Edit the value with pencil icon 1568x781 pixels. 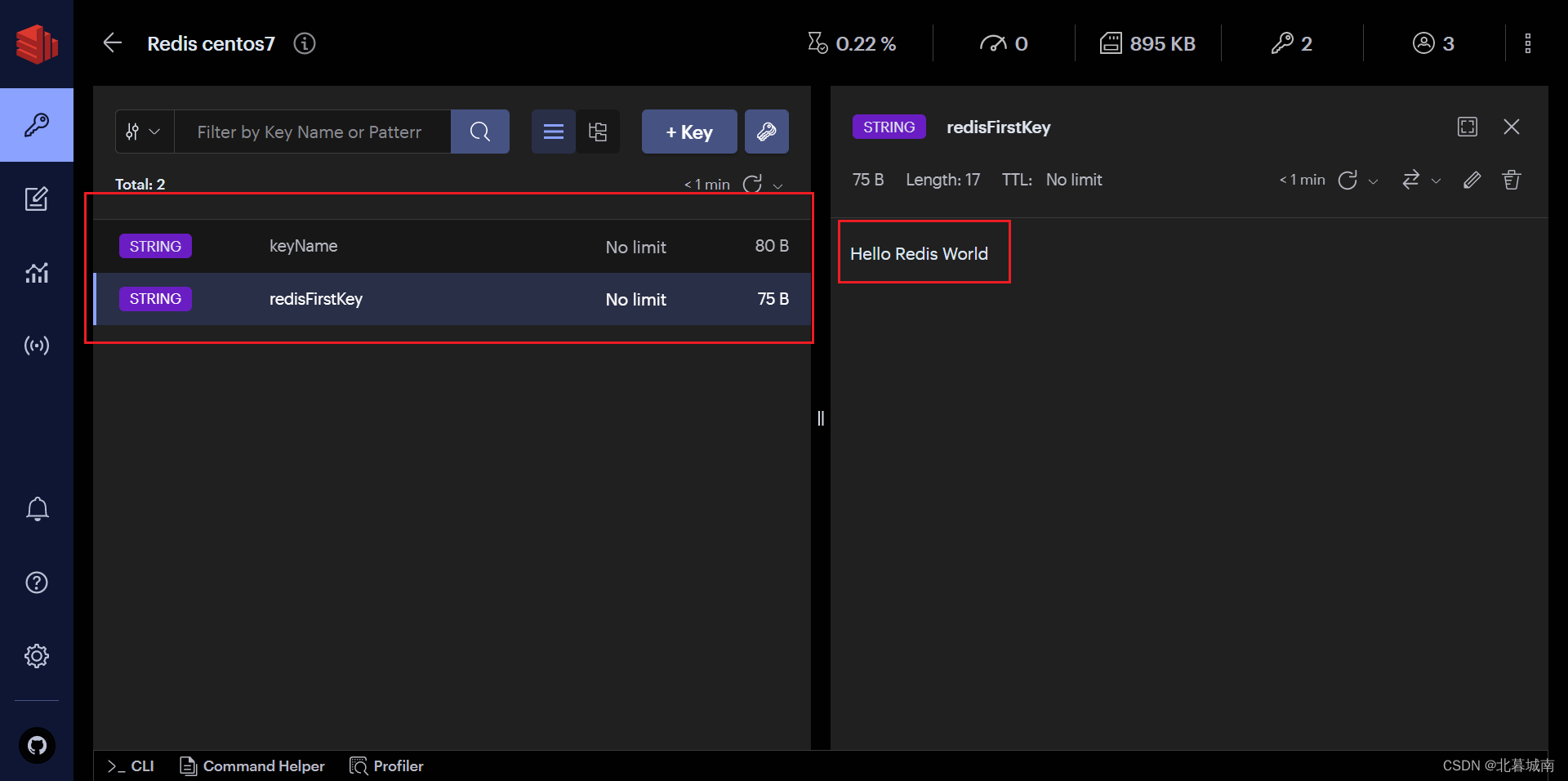[1472, 180]
